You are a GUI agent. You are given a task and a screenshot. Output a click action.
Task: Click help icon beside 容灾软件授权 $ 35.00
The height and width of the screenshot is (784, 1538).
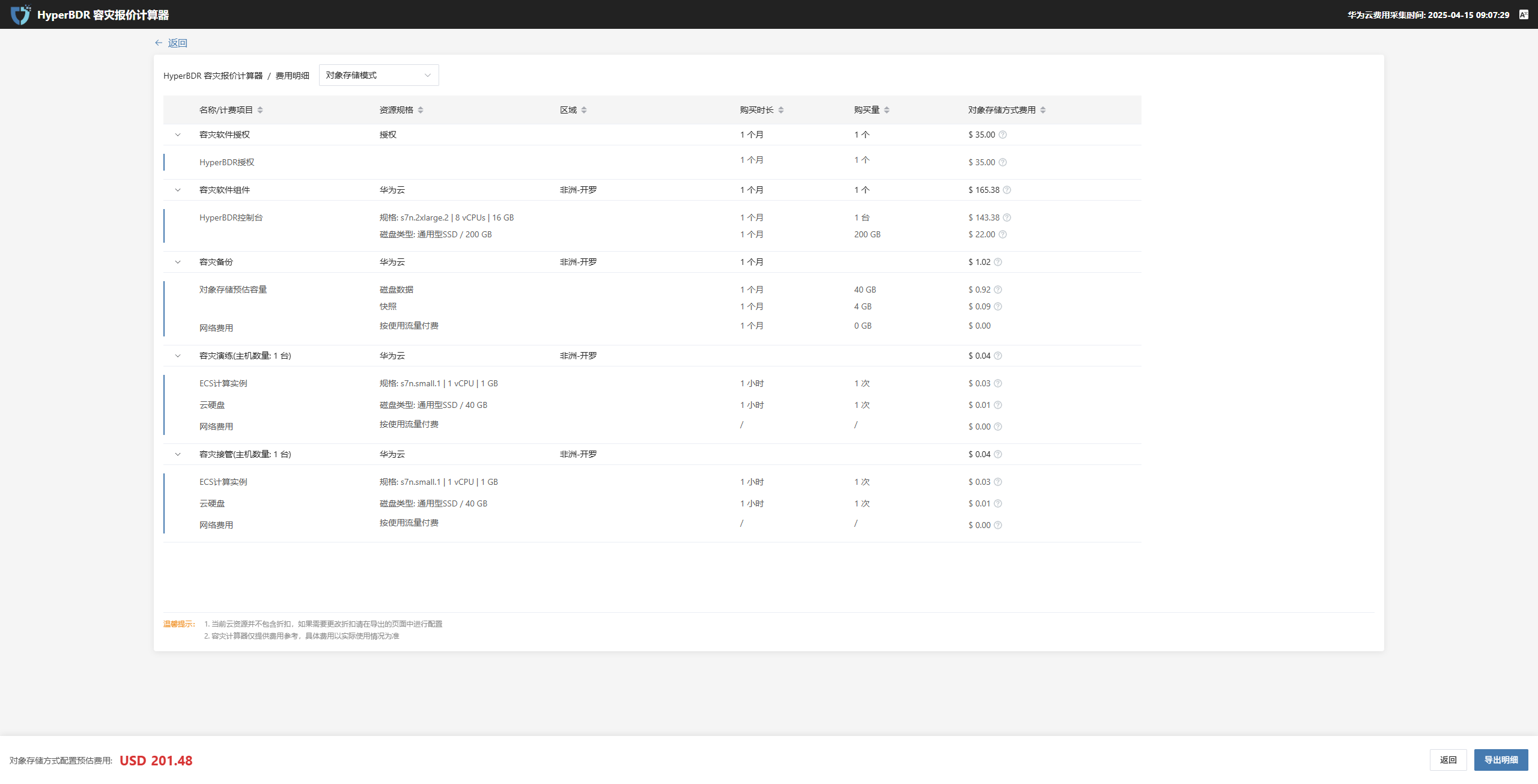pos(1003,135)
